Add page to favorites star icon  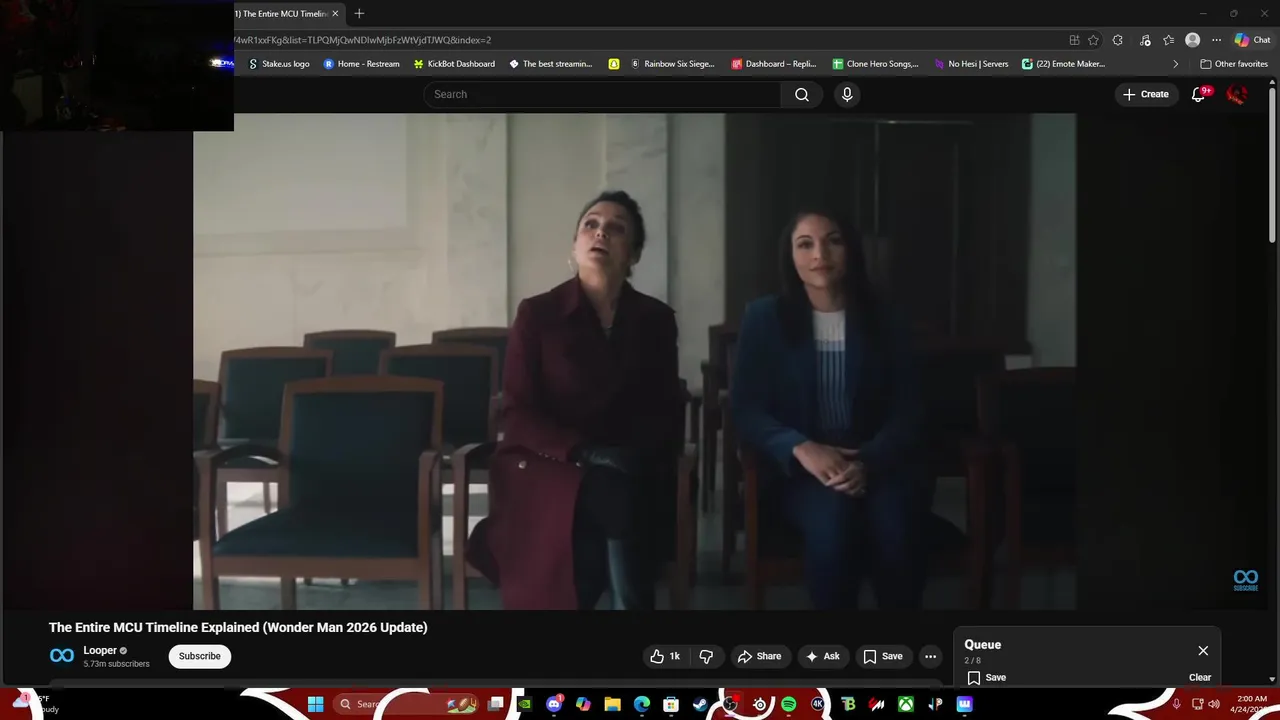tap(1093, 40)
